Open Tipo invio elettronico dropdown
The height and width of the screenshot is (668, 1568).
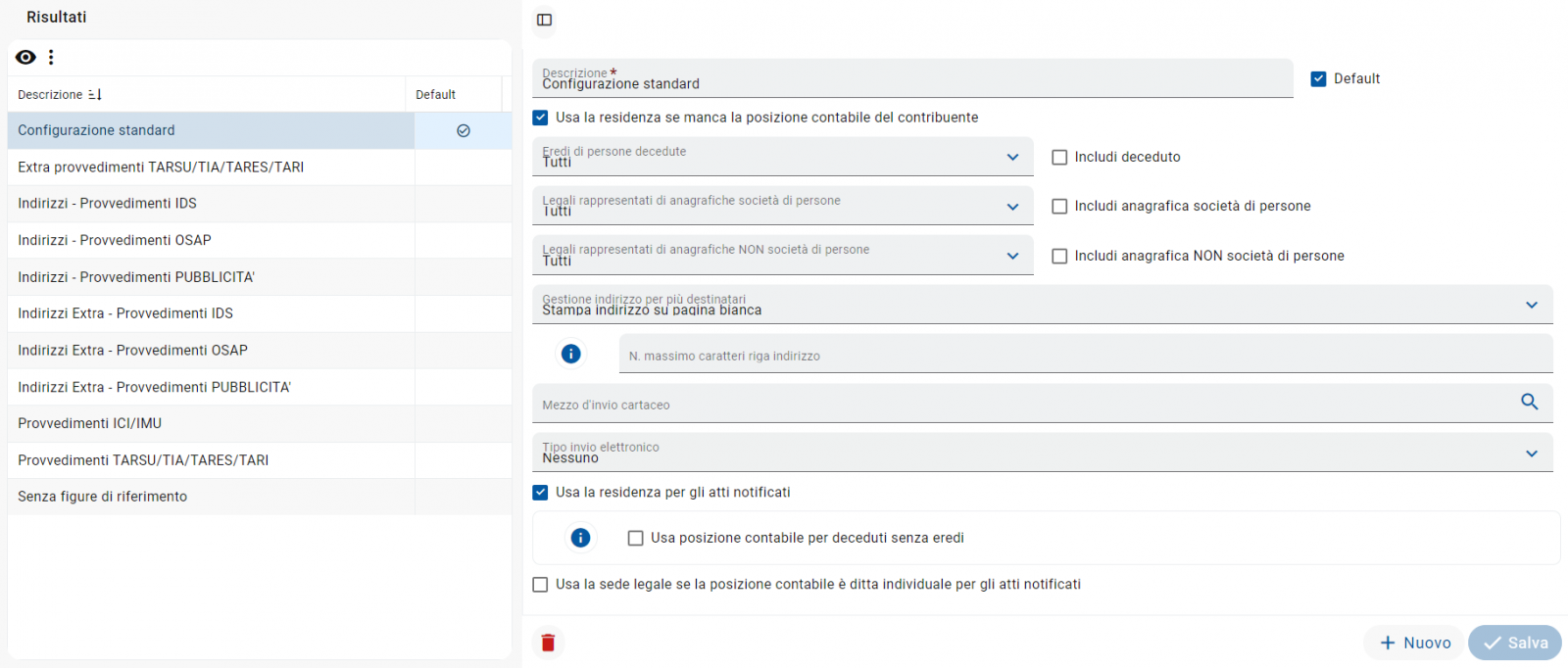1531,453
